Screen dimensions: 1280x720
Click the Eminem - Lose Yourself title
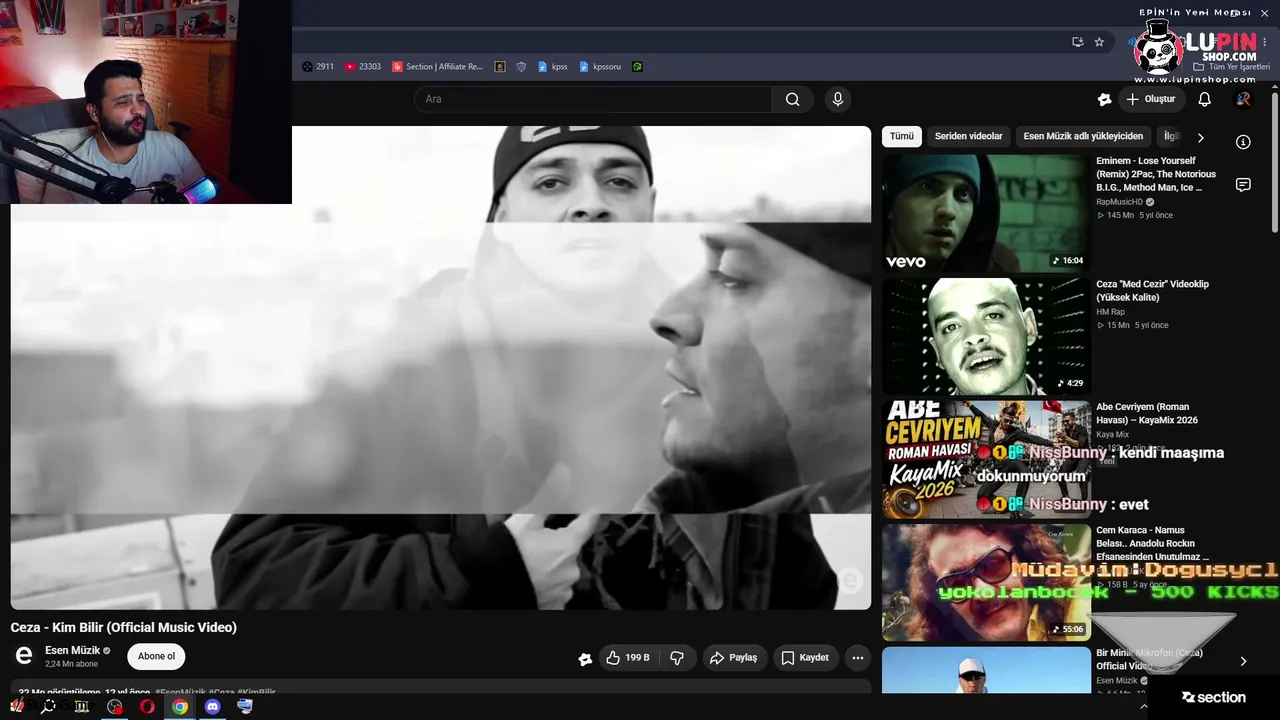pos(1156,174)
